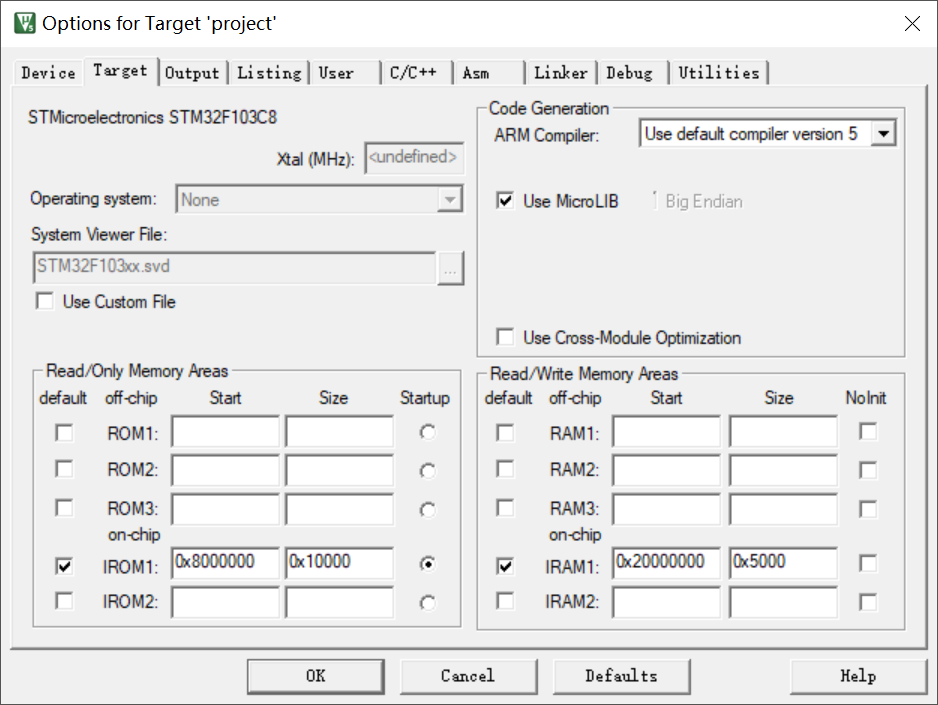Uncheck the IROM1 default checkbox
Image resolution: width=938 pixels, height=705 pixels.
point(64,566)
